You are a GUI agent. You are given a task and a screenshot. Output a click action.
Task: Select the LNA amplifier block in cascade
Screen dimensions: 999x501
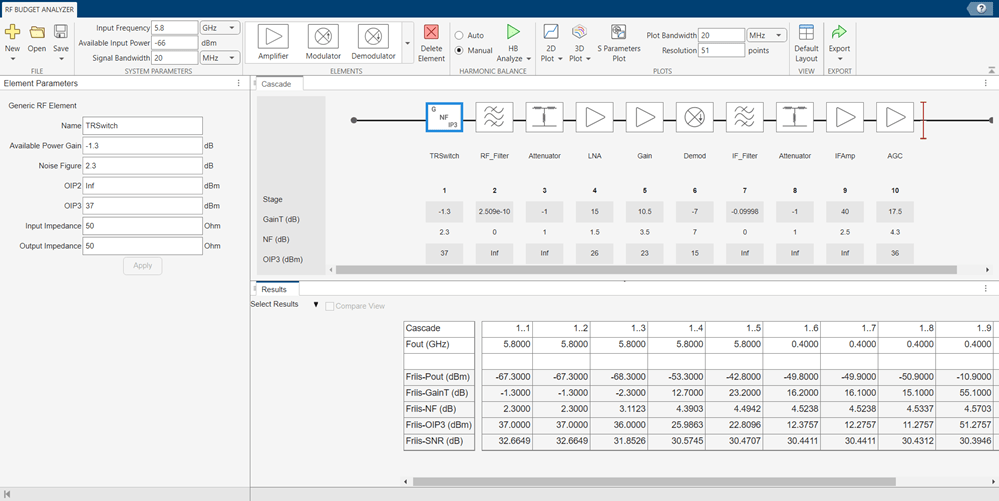tap(594, 118)
